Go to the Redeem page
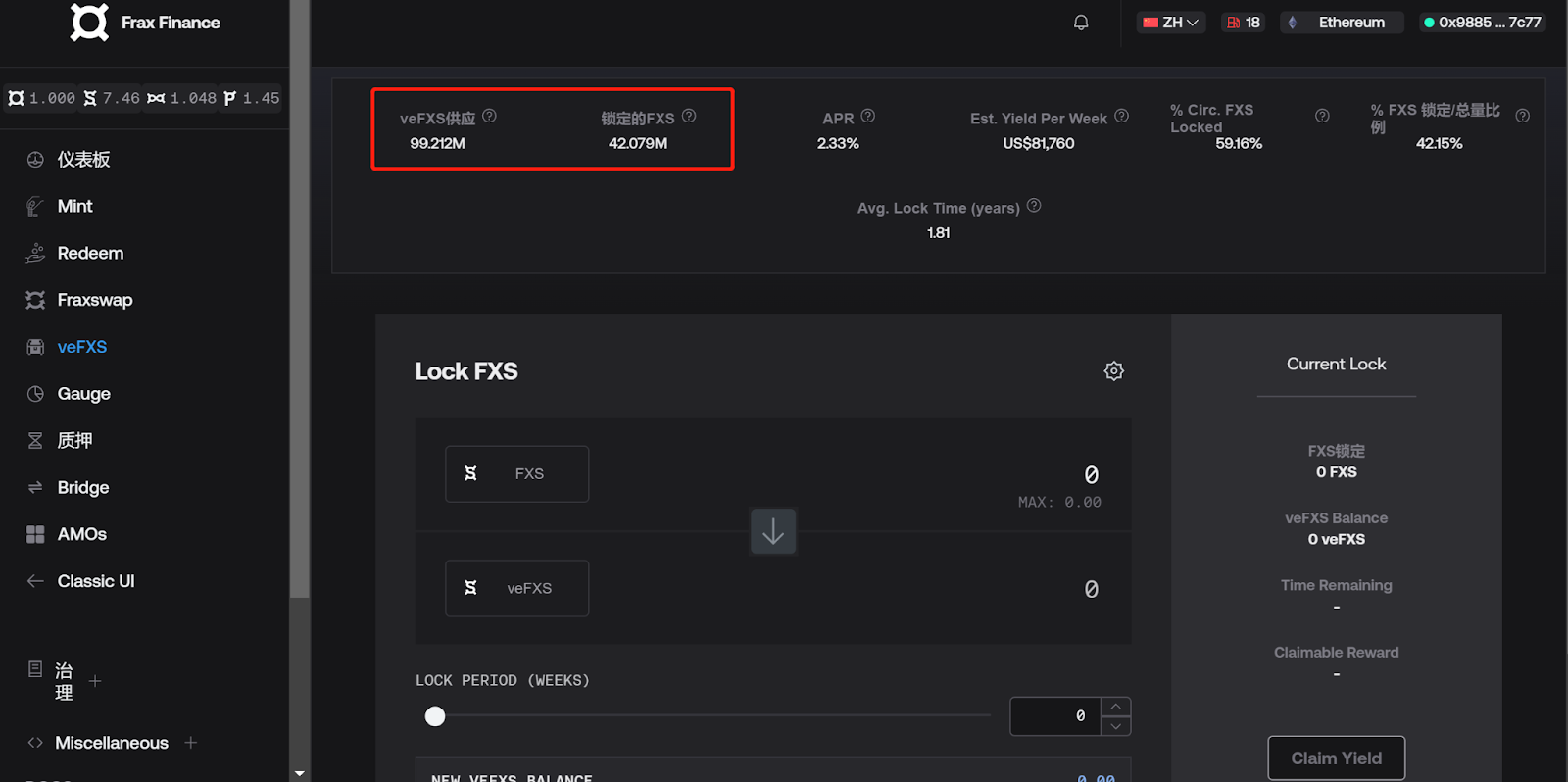 pyautogui.click(x=90, y=253)
